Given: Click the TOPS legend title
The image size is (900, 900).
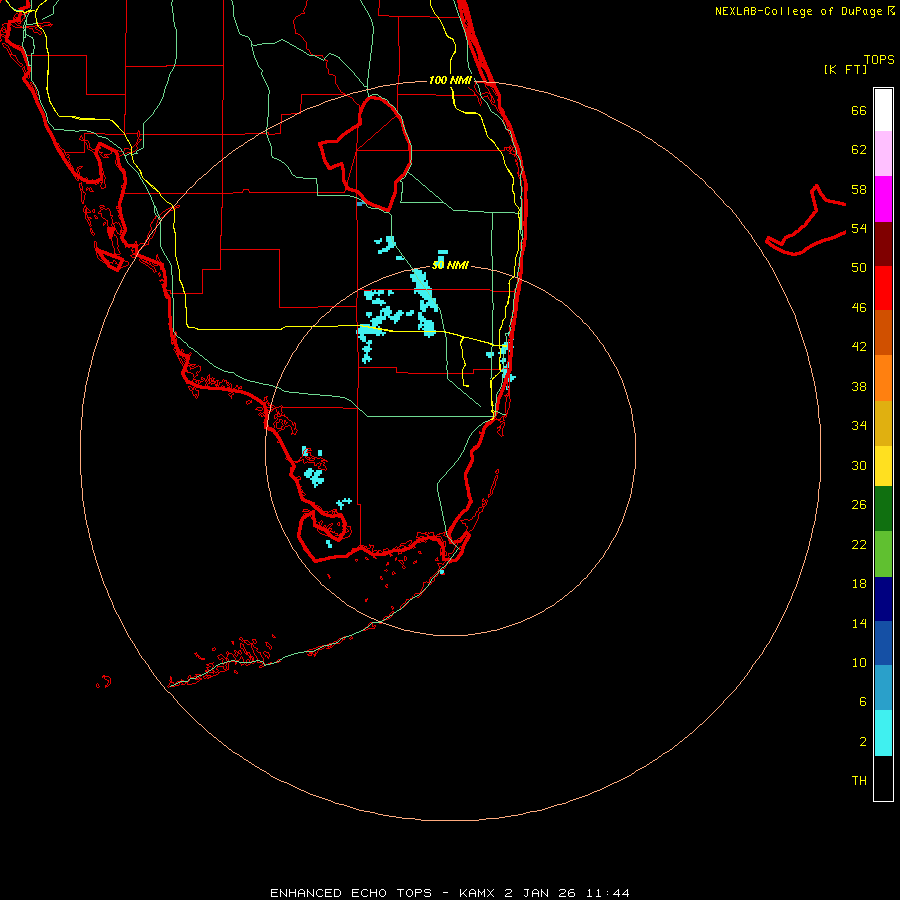Looking at the screenshot, I should [x=879, y=59].
